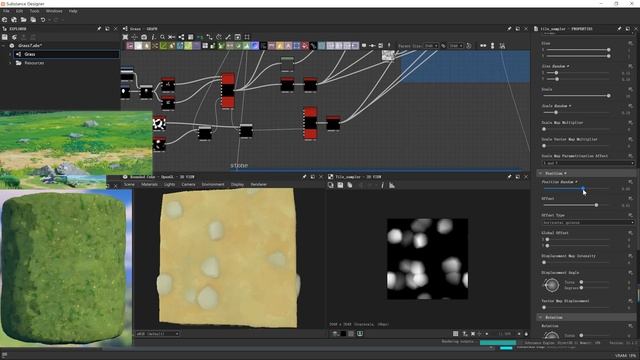Open the Environment menu in 3D view
Screen dimensions: 640x360
pyautogui.click(x=213, y=184)
